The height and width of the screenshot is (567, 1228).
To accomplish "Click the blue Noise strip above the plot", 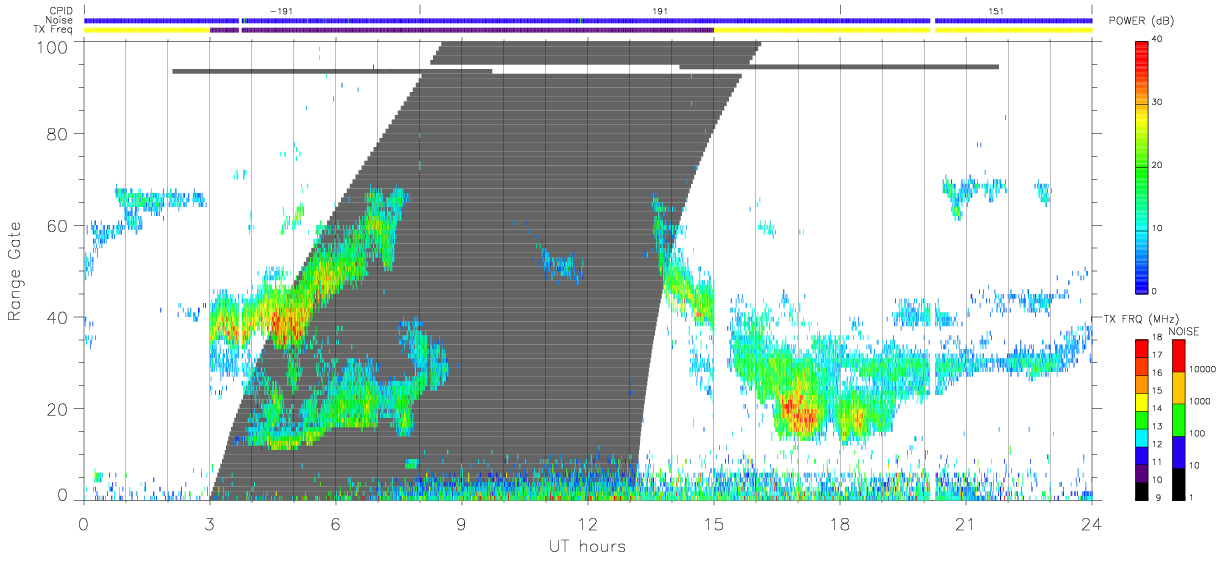I will tap(587, 20).
